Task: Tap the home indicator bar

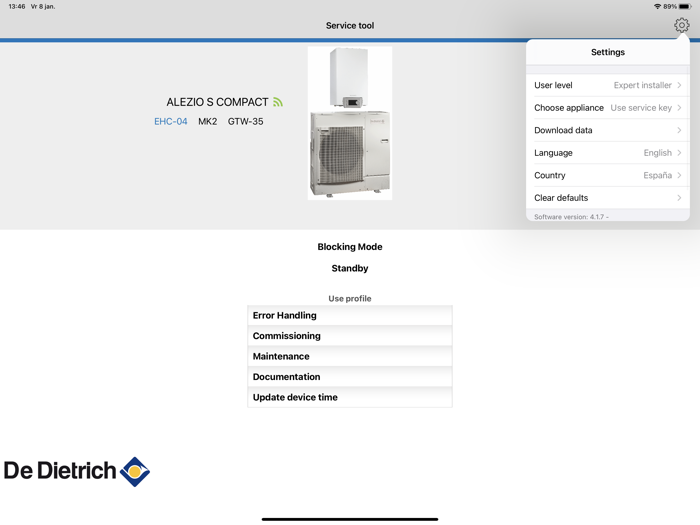Action: click(350, 519)
